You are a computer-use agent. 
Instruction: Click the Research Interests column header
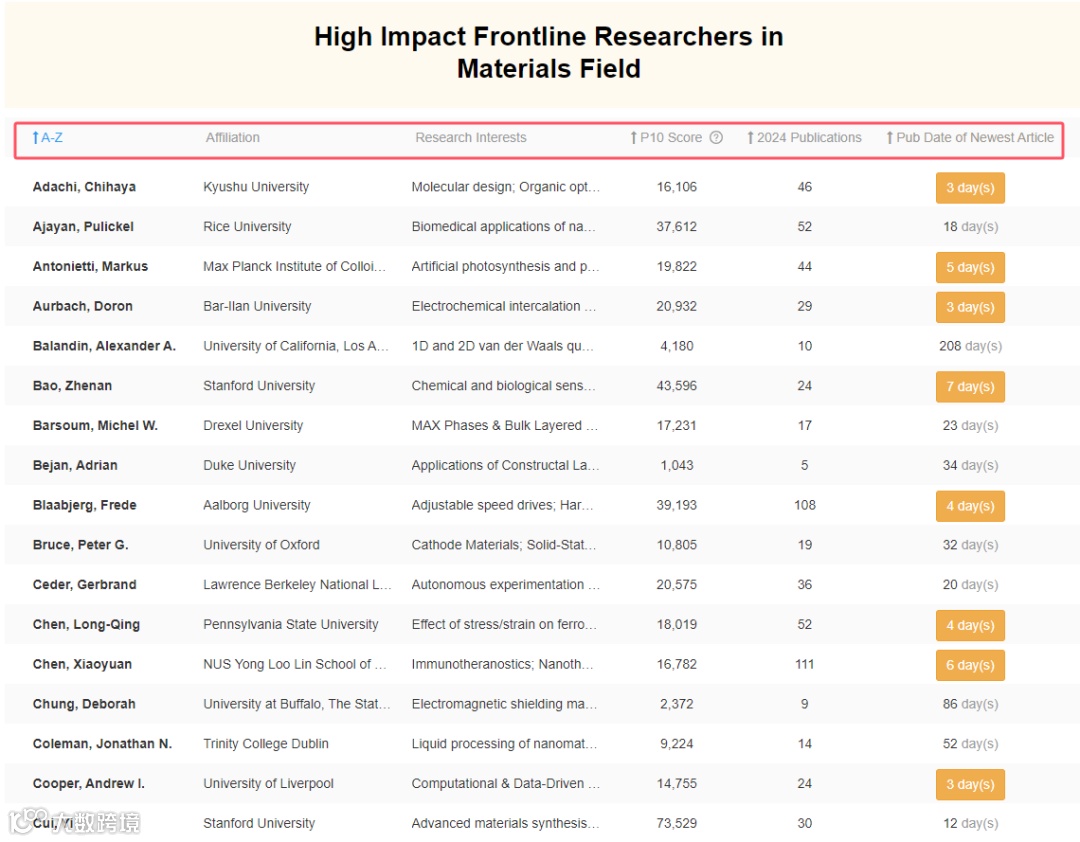tap(470, 138)
